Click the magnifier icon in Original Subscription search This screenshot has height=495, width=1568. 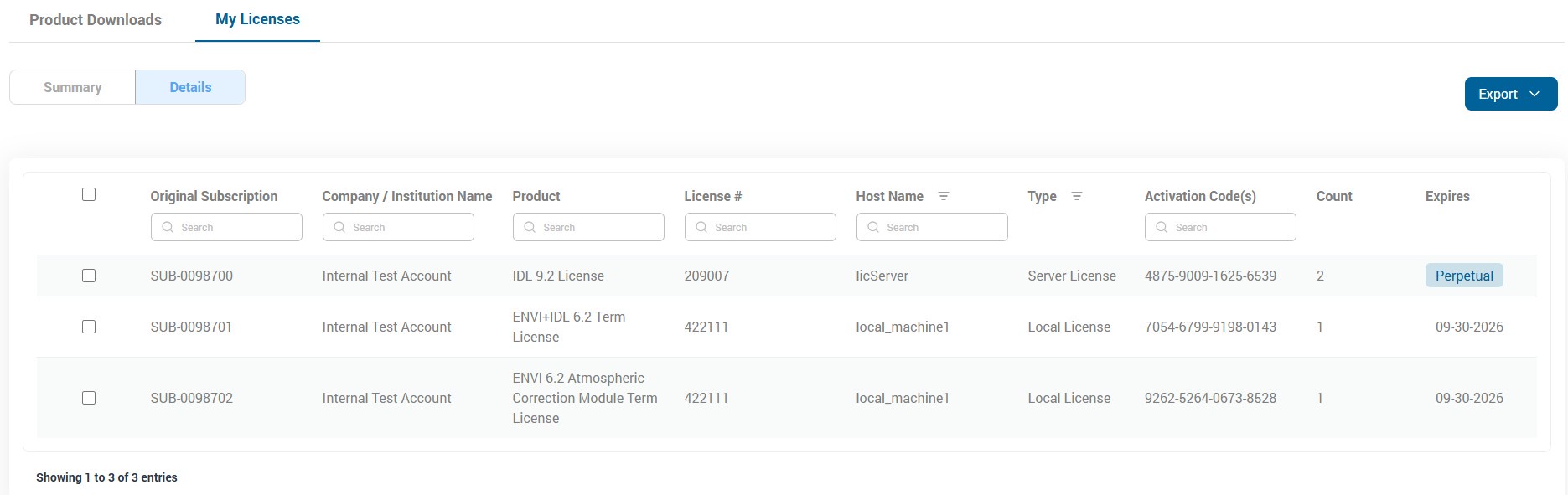[168, 227]
